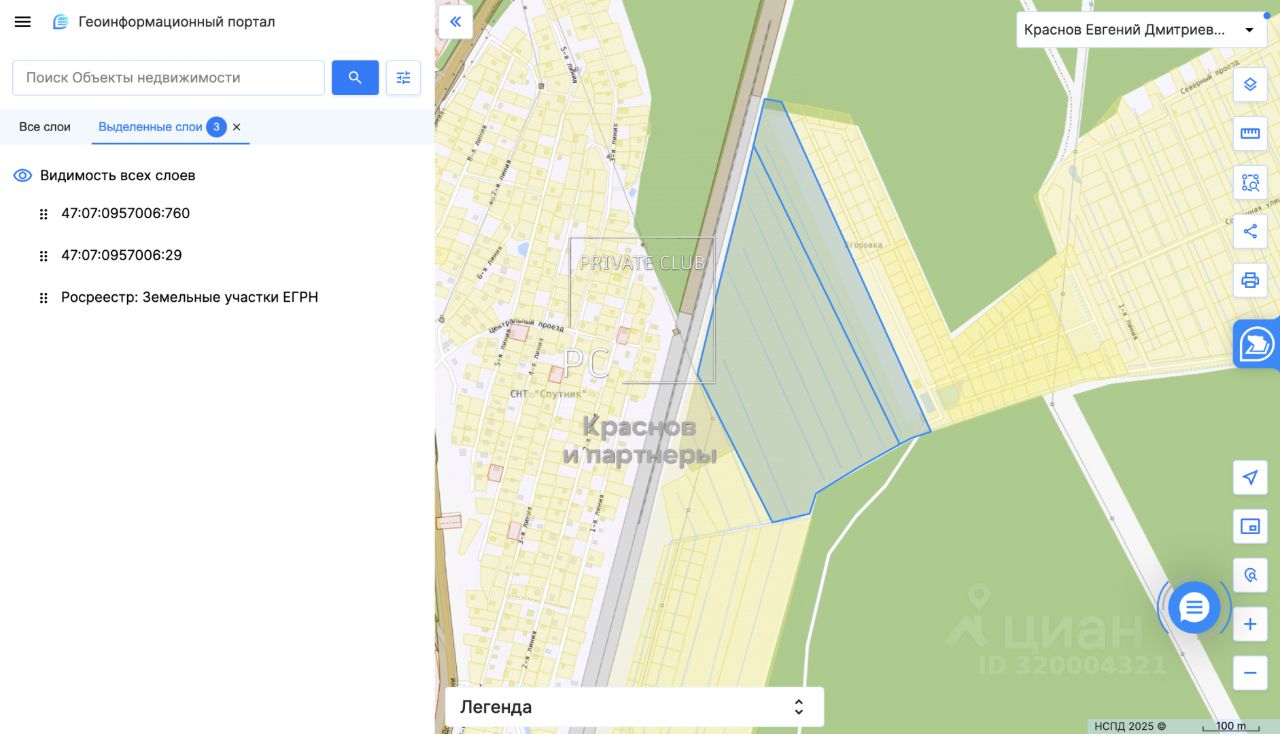Open the hamburger main menu
Viewport: 1280px width, 734px height.
click(x=22, y=22)
